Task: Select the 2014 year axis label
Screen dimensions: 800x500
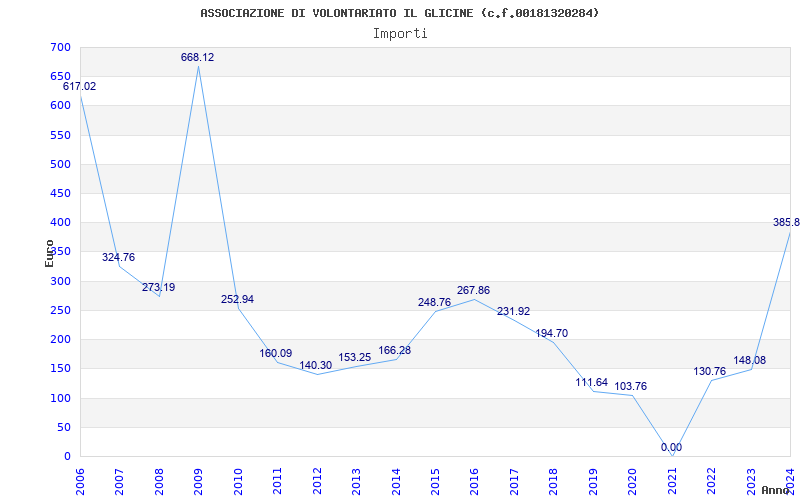Action: pyautogui.click(x=396, y=481)
